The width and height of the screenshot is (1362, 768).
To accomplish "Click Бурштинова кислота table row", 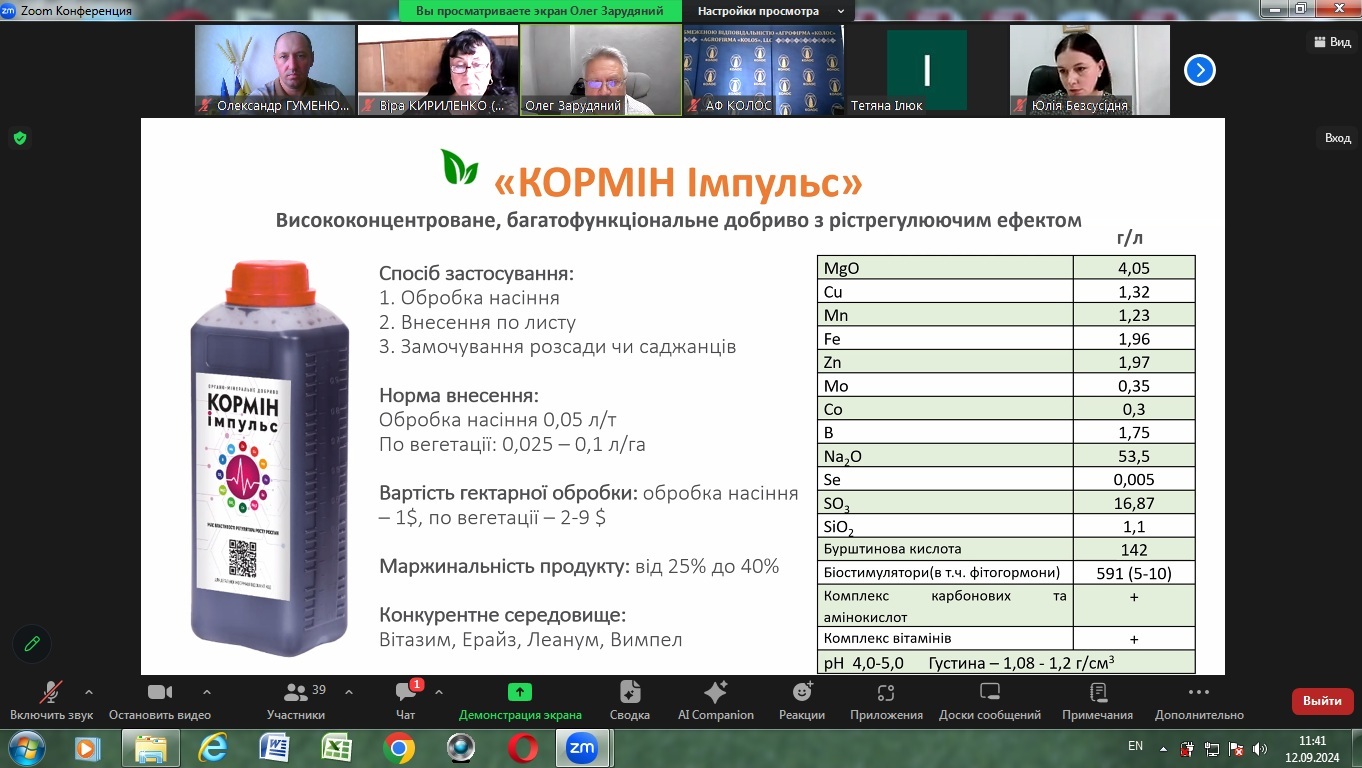I will [1006, 550].
